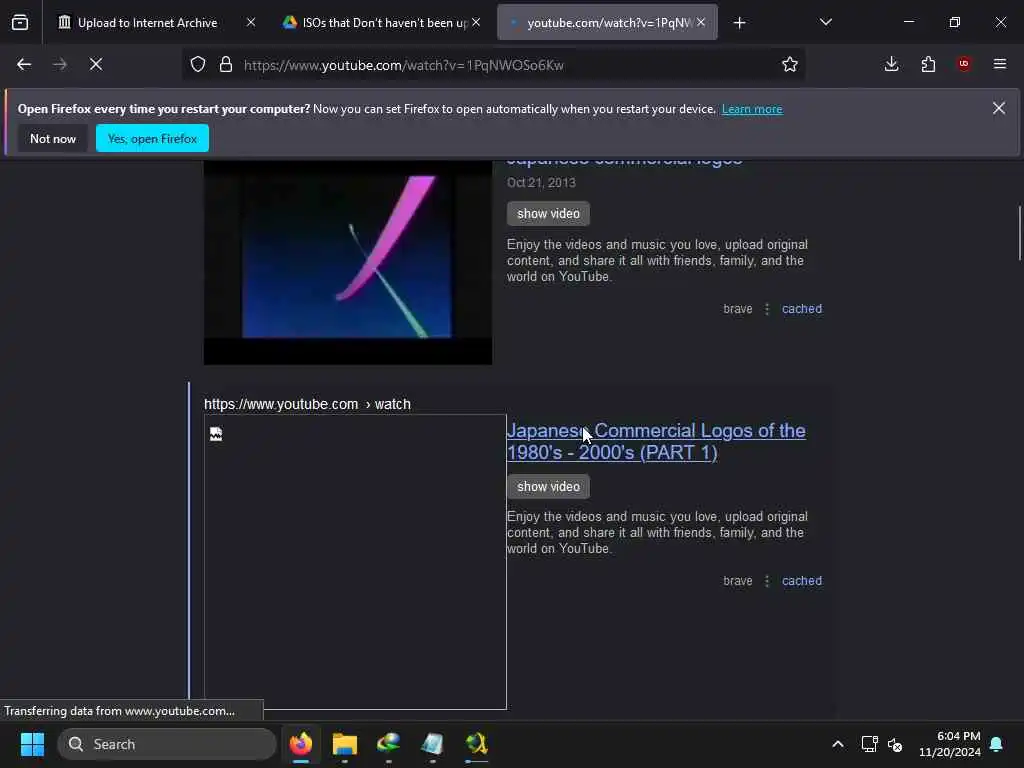The height and width of the screenshot is (768, 1024).
Task: Open Firefox View icon in tab strip
Action: [x=20, y=23]
